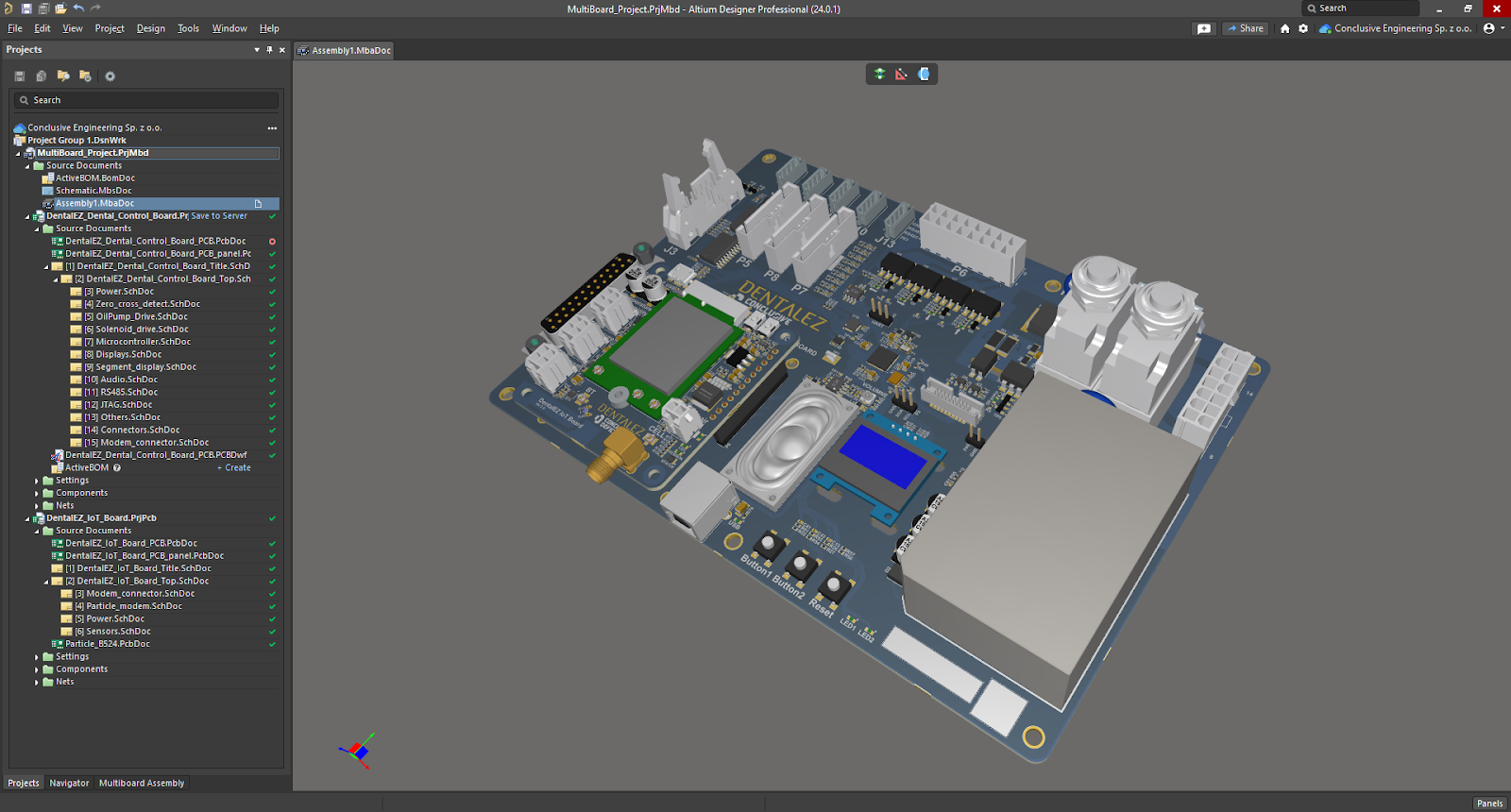
Task: Close the Projects panel
Action: pyautogui.click(x=281, y=50)
